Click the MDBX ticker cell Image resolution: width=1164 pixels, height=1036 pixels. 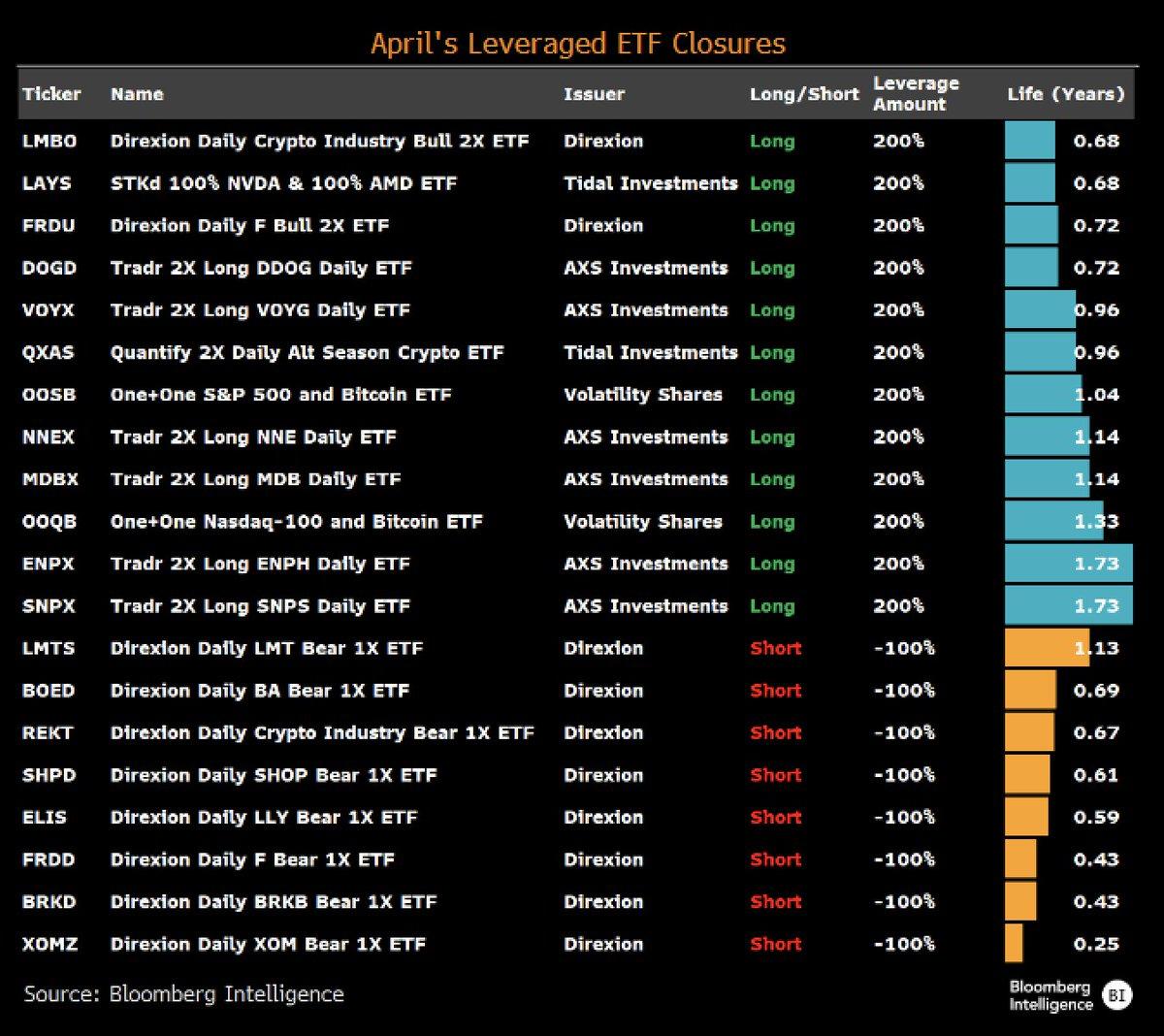[50, 479]
